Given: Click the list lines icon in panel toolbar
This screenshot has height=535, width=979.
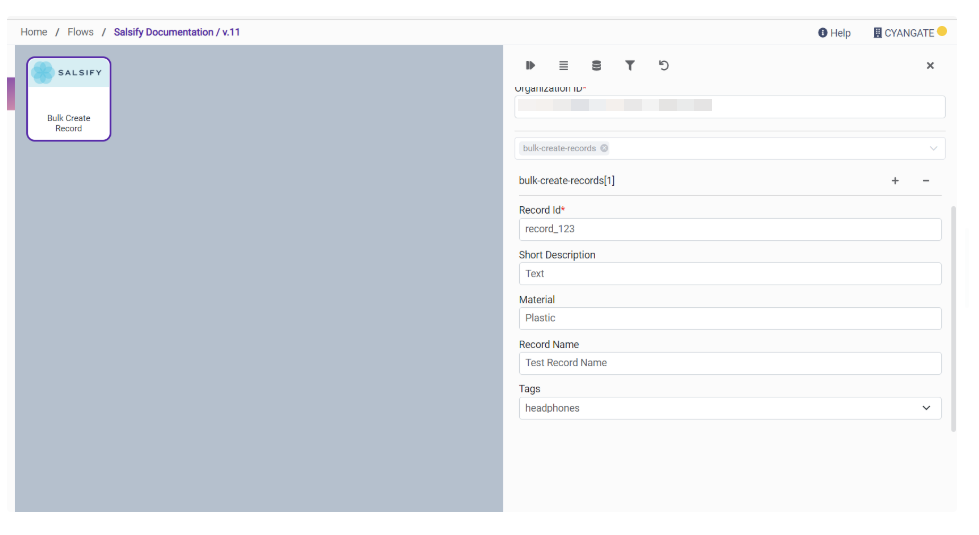Looking at the screenshot, I should pos(563,66).
